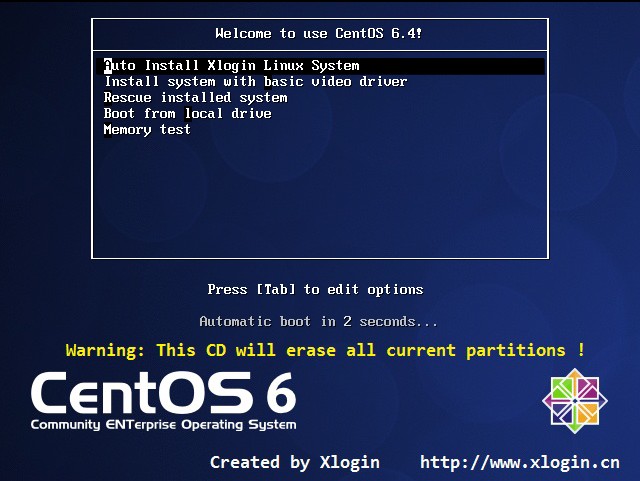Choose Install system with basic video driver
Screen dimensions: 640x481
coord(256,82)
